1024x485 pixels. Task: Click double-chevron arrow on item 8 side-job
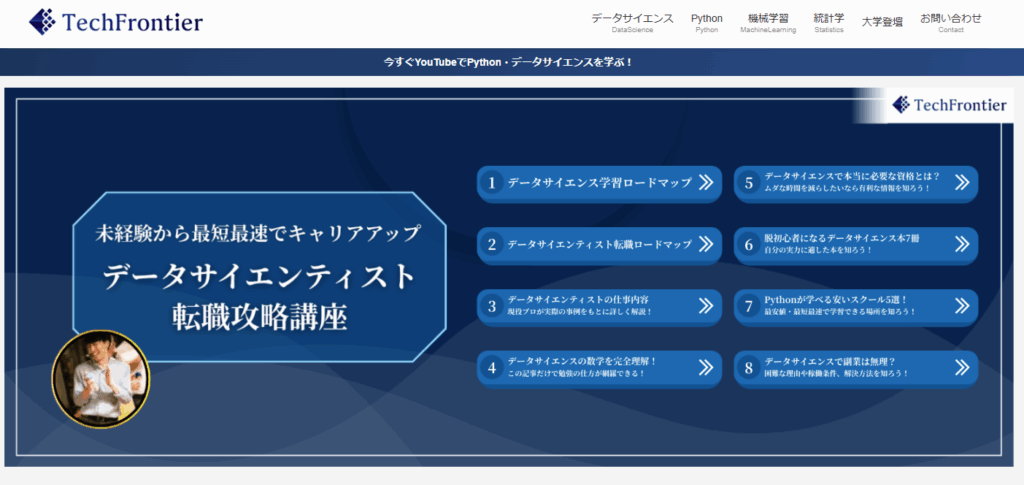coord(962,367)
